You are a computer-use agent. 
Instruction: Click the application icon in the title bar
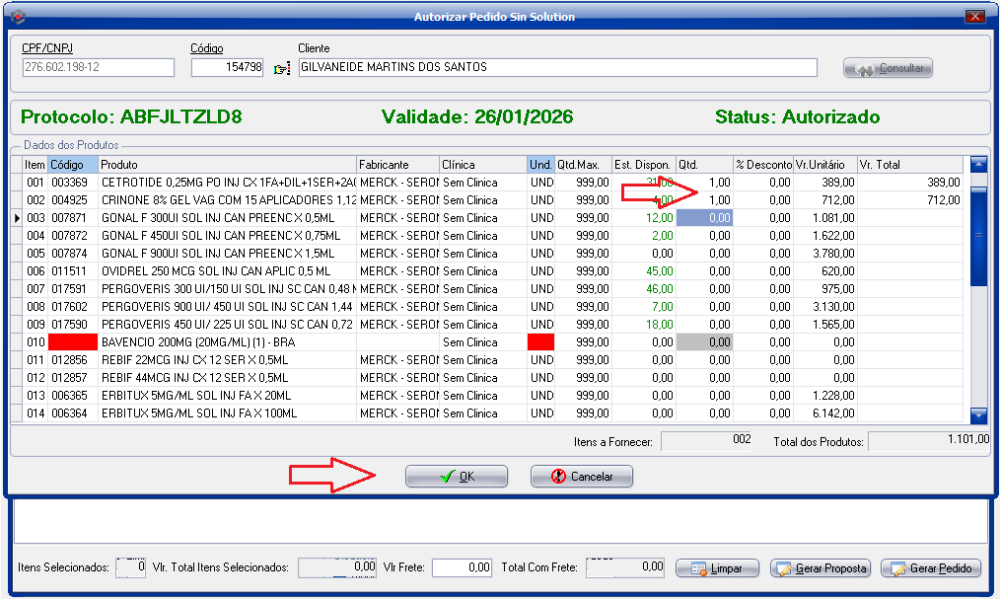point(13,16)
